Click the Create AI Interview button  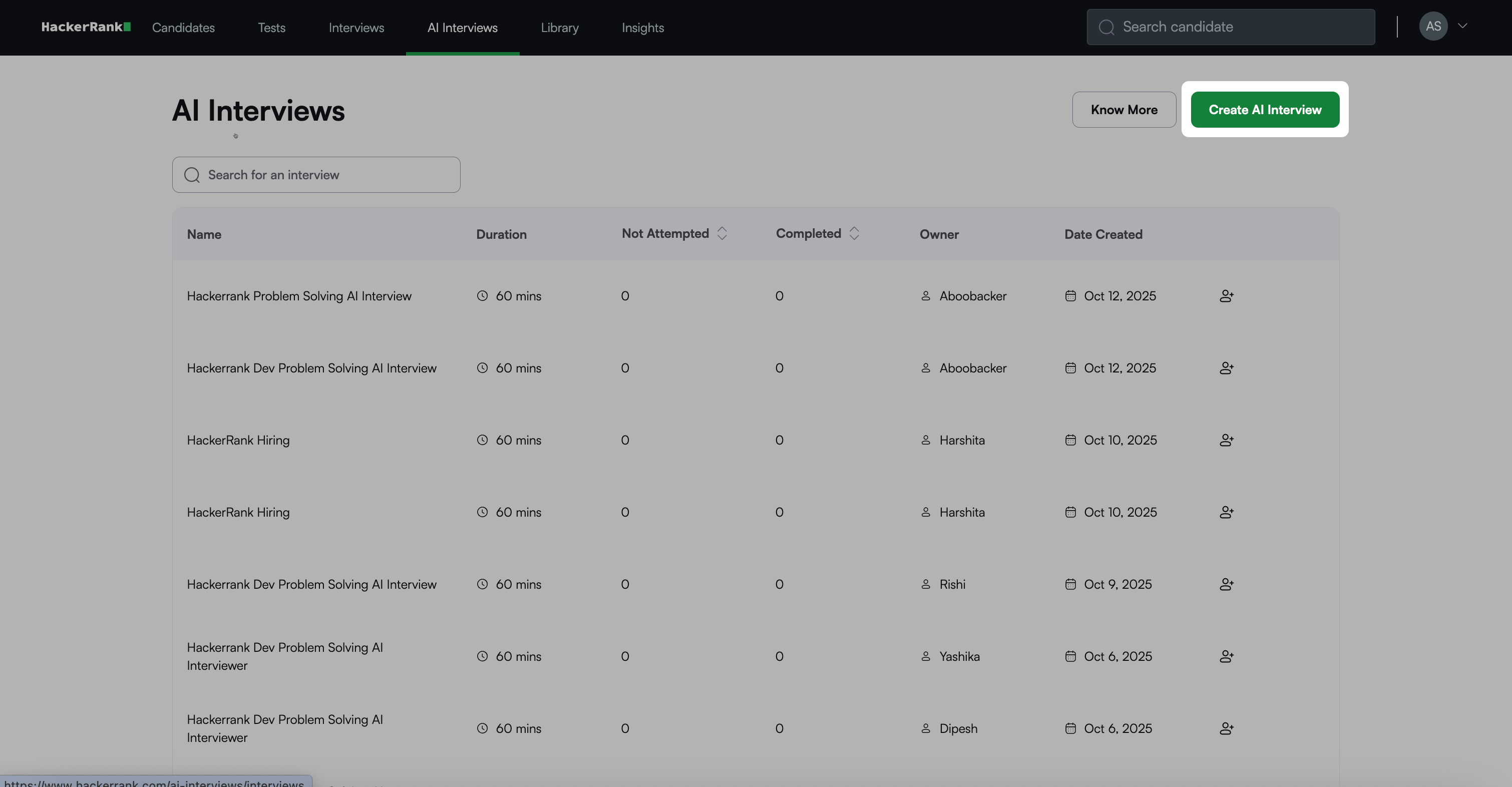click(x=1265, y=110)
